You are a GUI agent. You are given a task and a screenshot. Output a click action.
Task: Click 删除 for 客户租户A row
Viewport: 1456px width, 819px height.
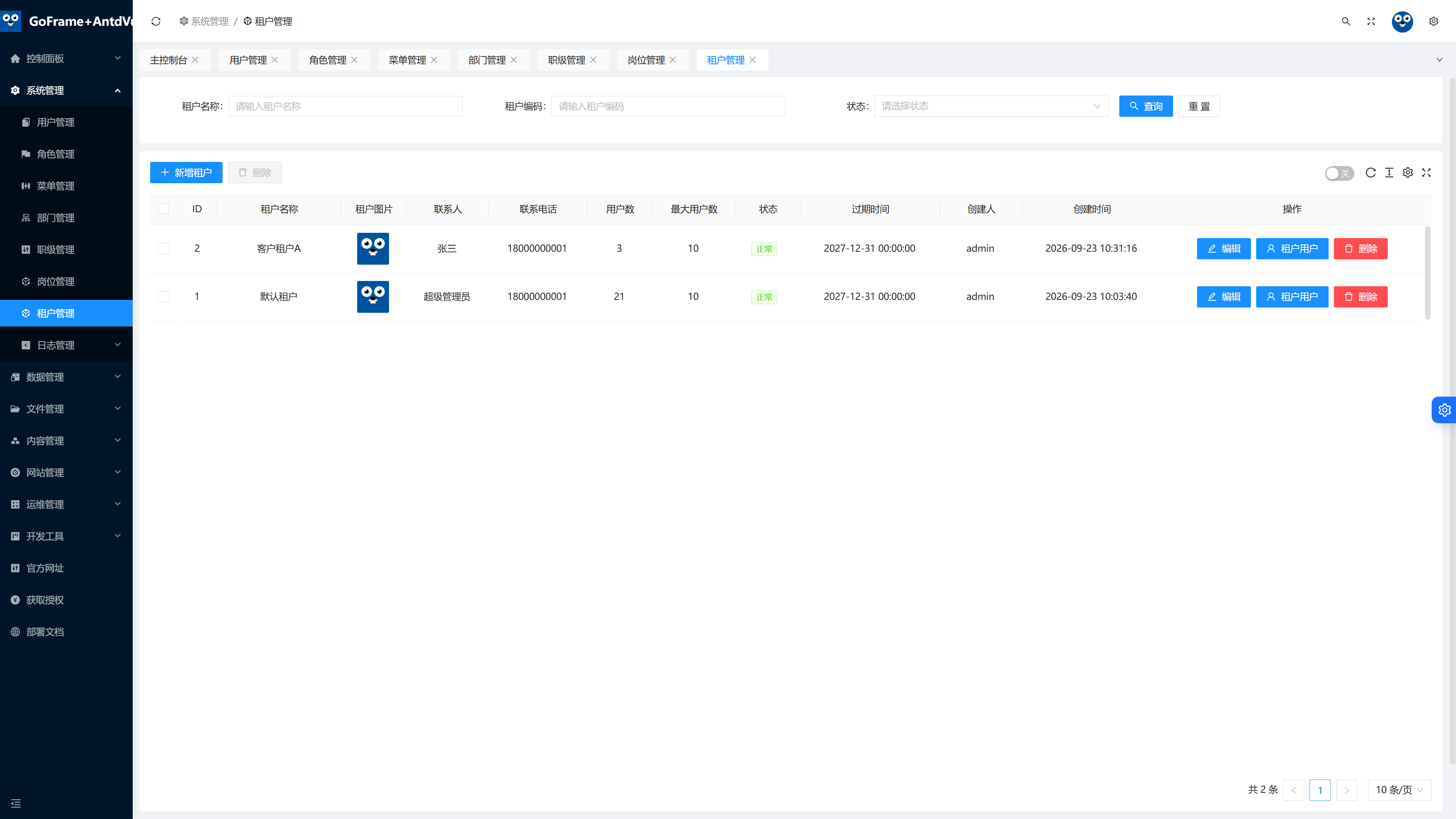coord(1360,249)
